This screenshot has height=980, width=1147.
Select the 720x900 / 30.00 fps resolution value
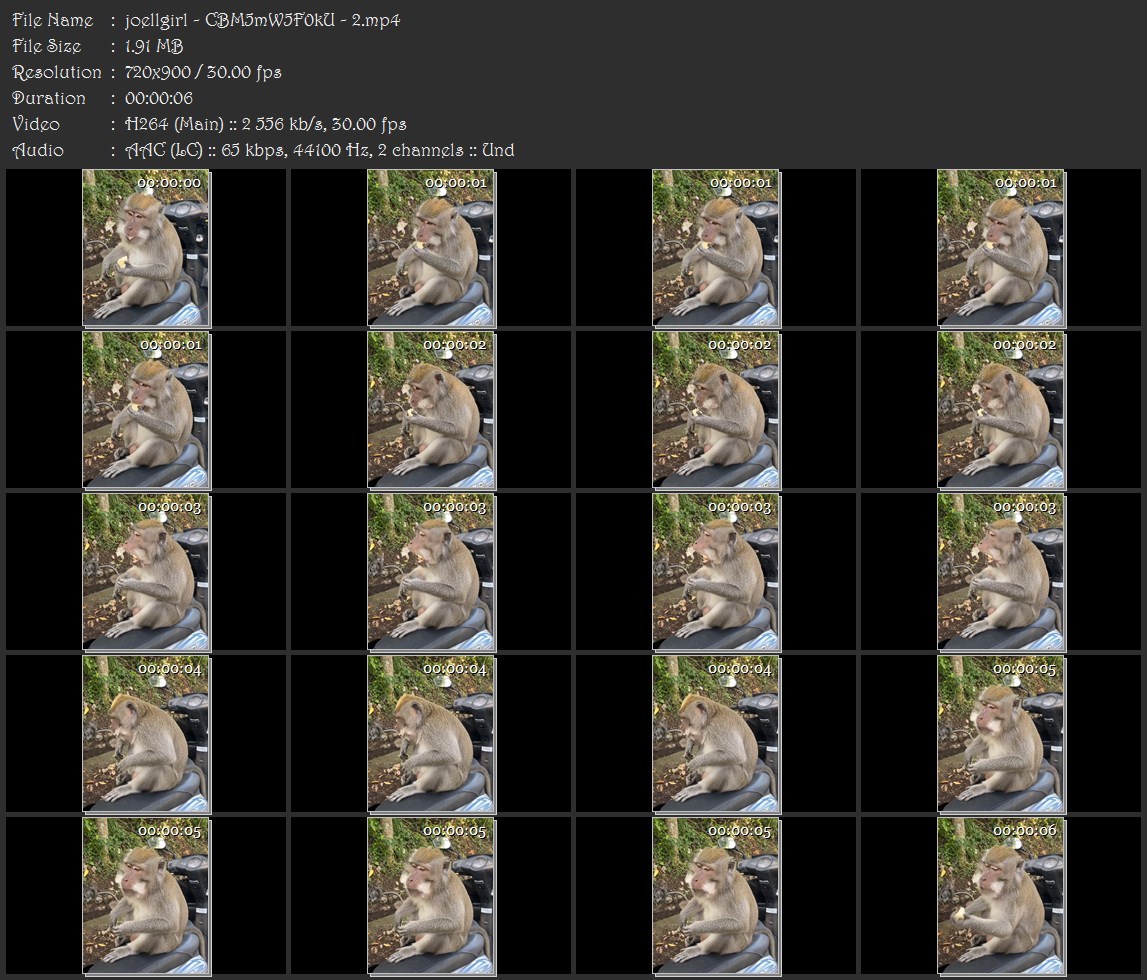(x=203, y=72)
